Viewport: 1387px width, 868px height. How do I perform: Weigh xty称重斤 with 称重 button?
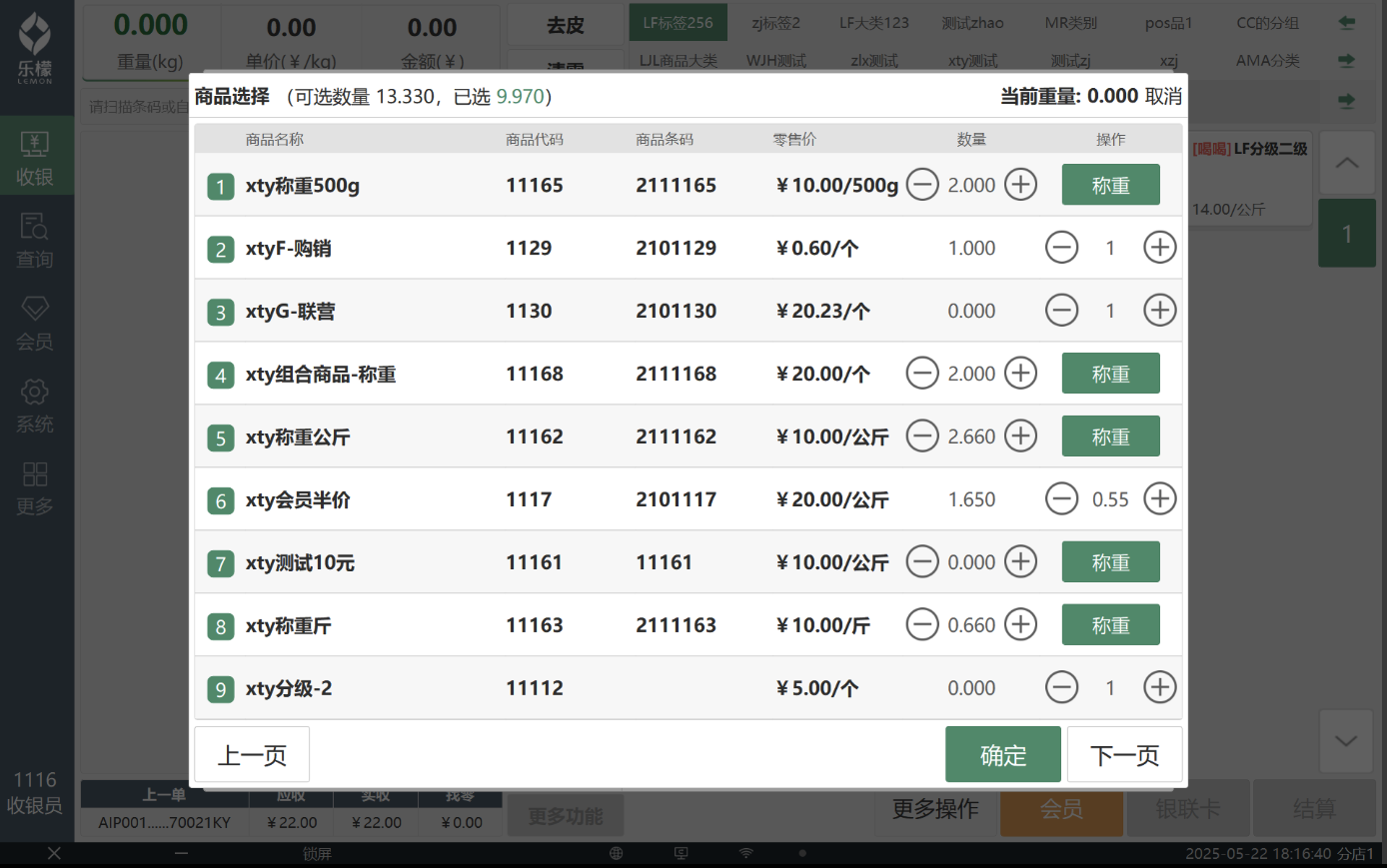1110,625
